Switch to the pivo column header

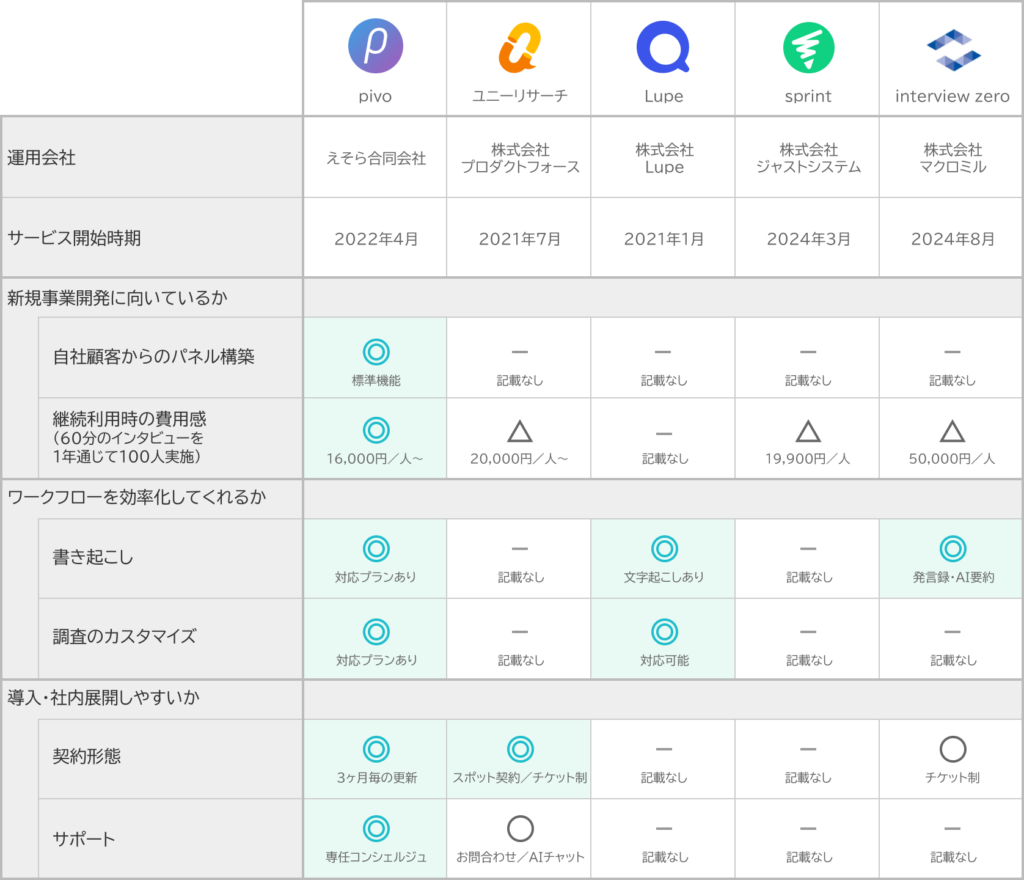pos(375,96)
